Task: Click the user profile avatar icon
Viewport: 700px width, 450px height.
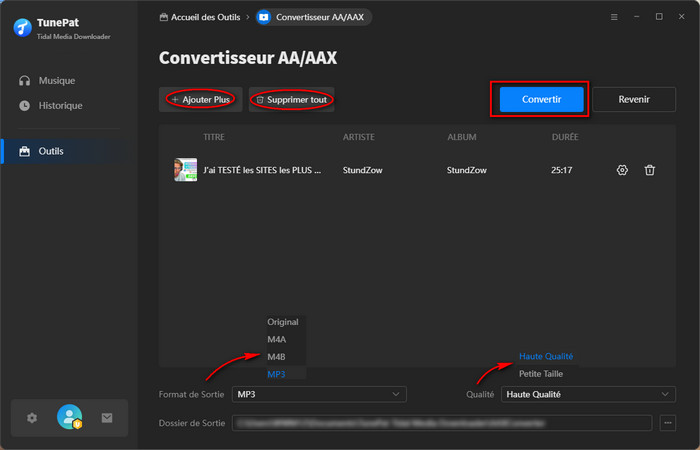Action: [x=69, y=418]
